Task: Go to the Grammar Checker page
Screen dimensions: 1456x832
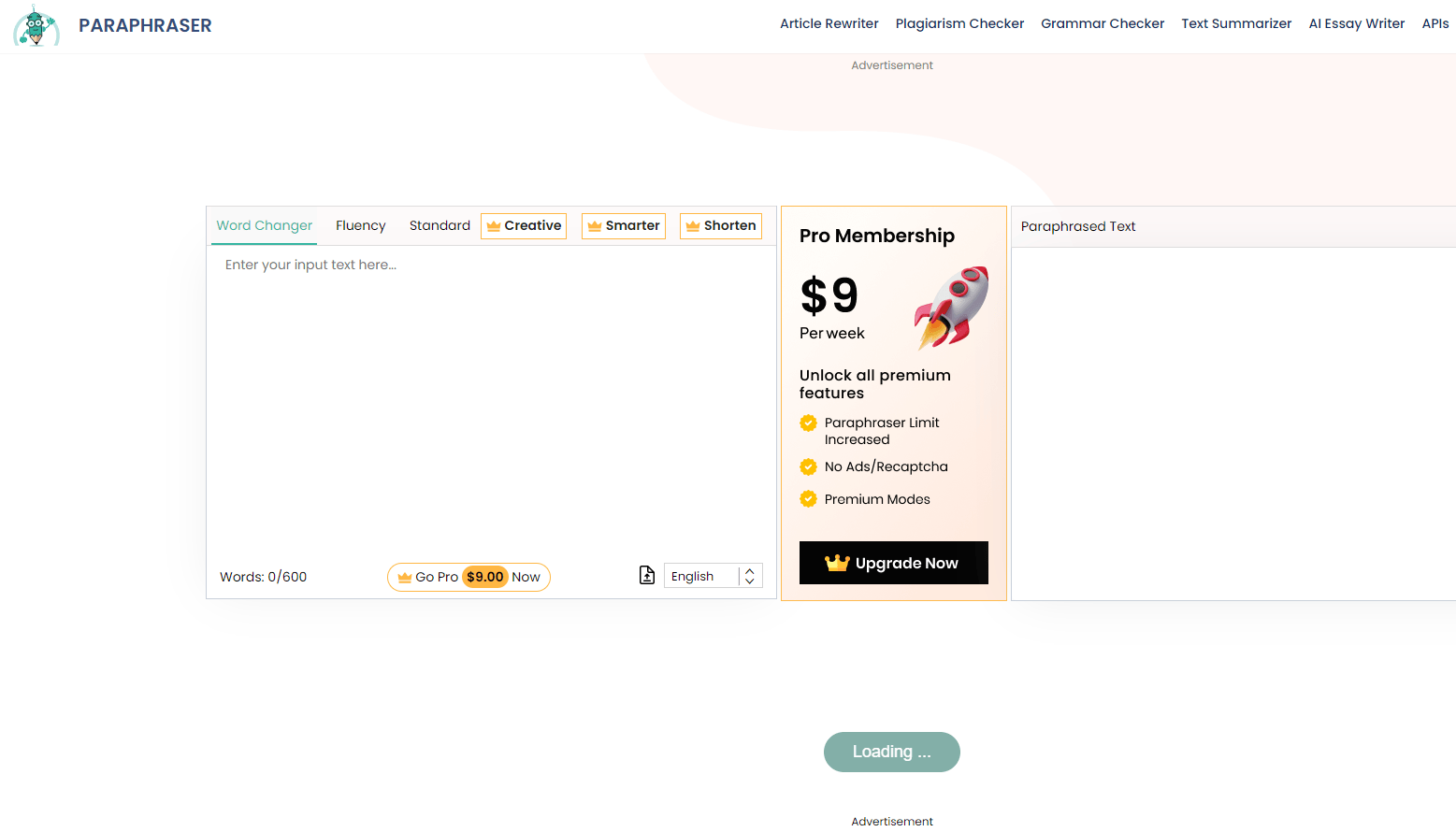Action: (1103, 23)
